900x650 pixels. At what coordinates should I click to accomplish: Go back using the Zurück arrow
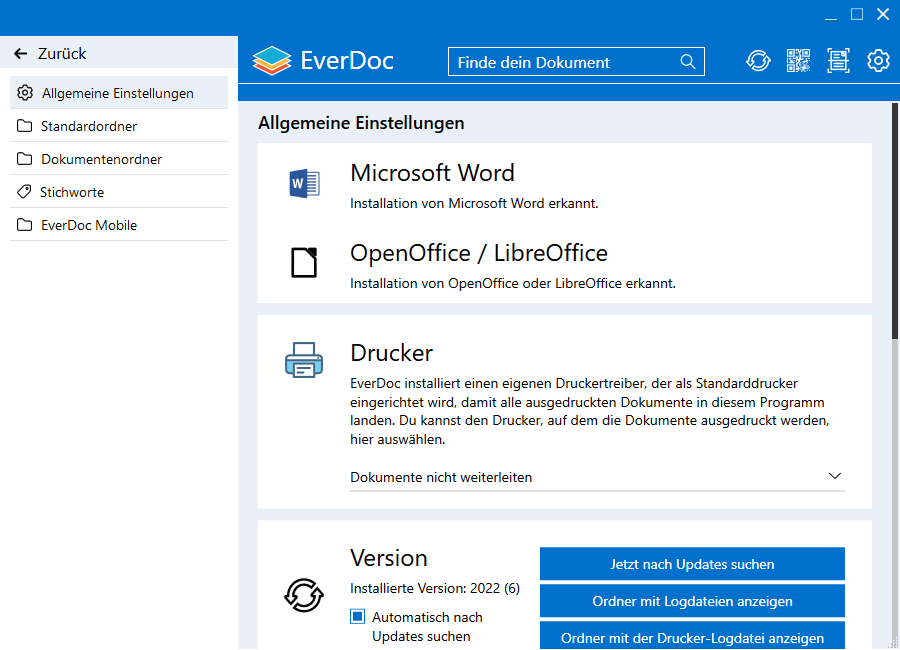click(21, 54)
